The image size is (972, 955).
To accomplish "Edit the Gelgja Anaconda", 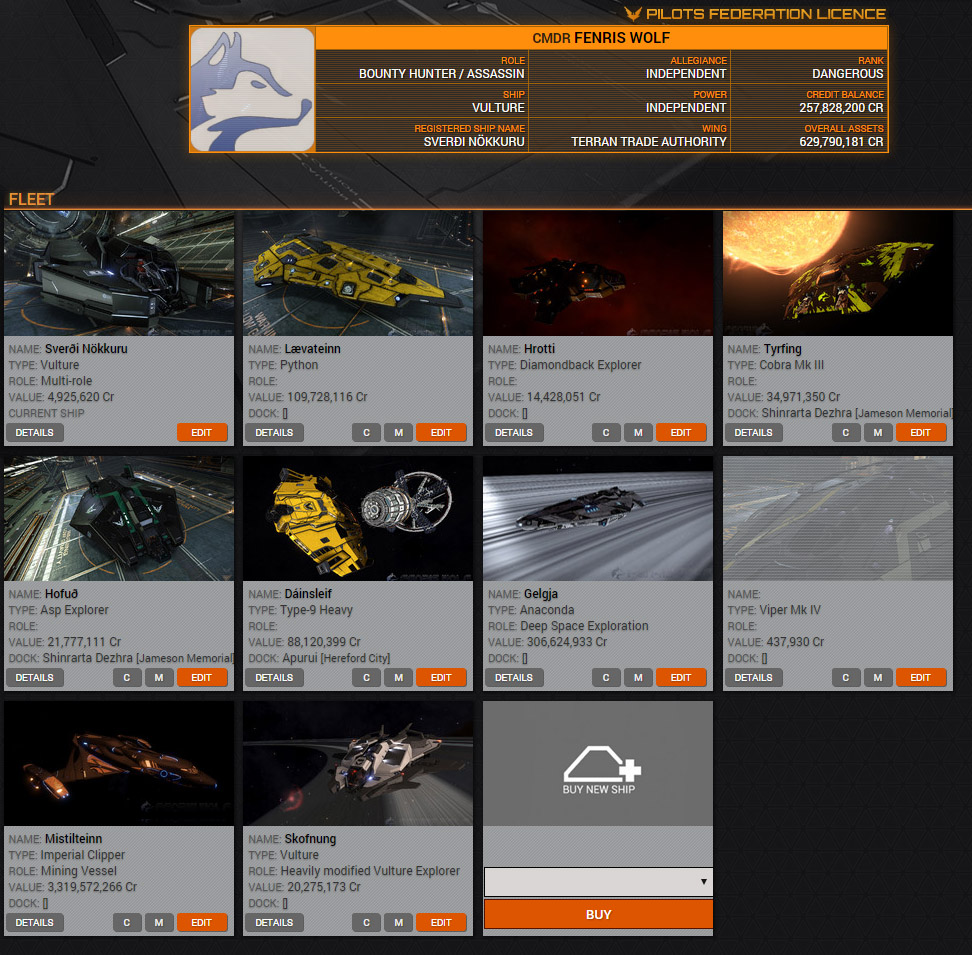I will [681, 677].
